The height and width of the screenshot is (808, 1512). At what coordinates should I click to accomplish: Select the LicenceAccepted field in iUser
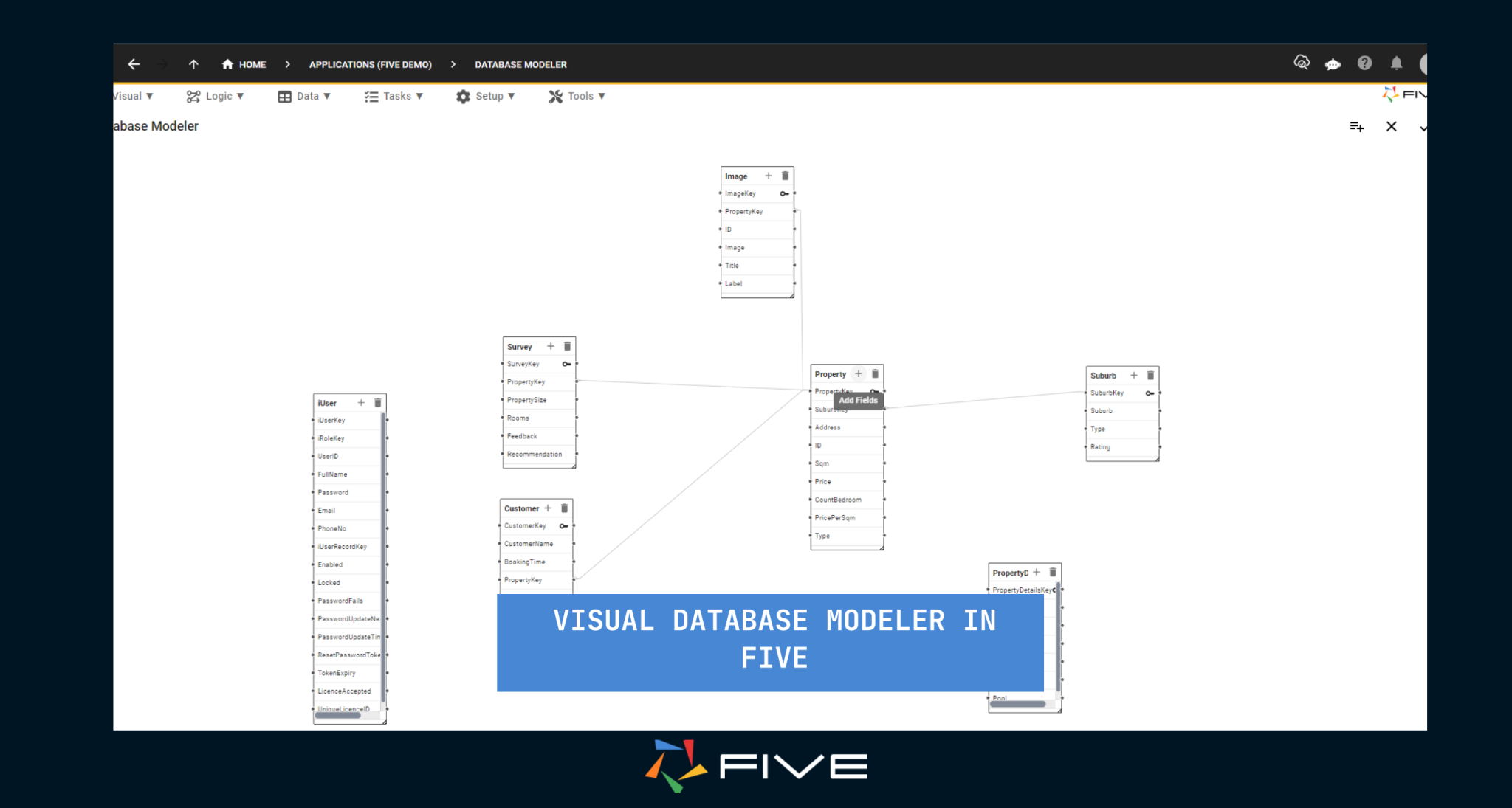click(347, 691)
